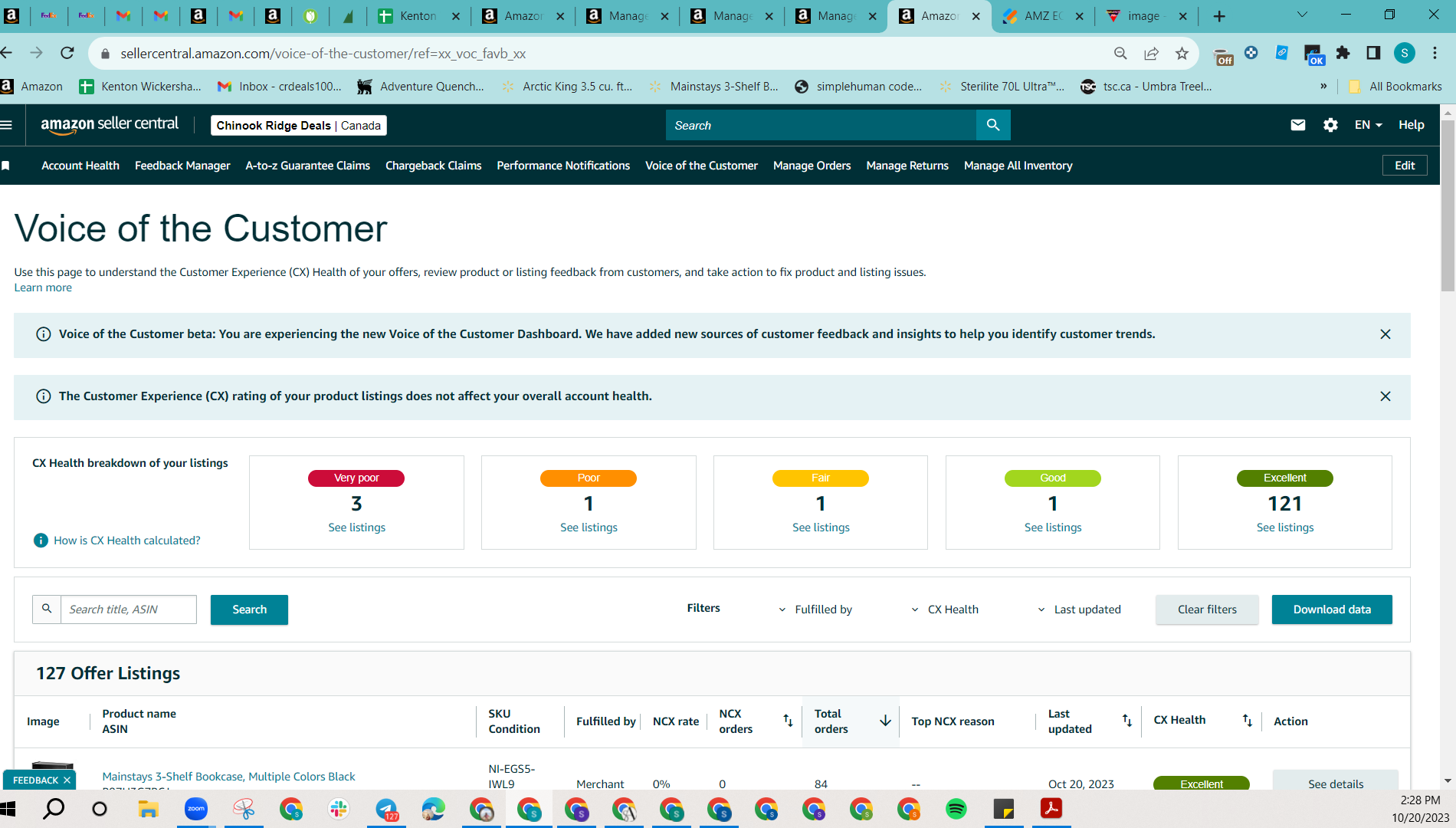Open How is CX Health calculated link
Screen dimensions: 1456x828
click(x=127, y=540)
